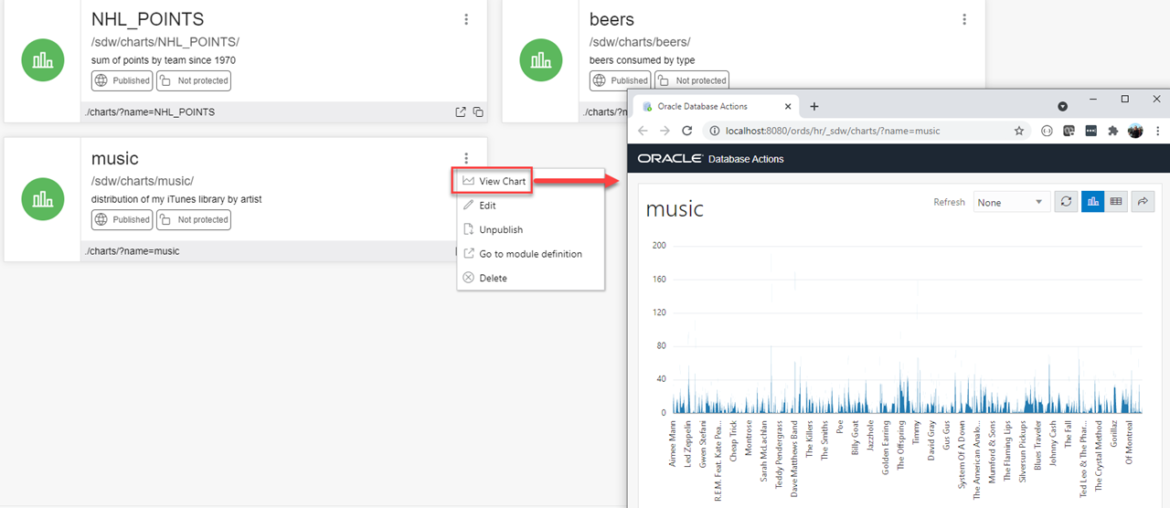The image size is (1170, 508).
Task: Click the music card title
Action: click(114, 158)
